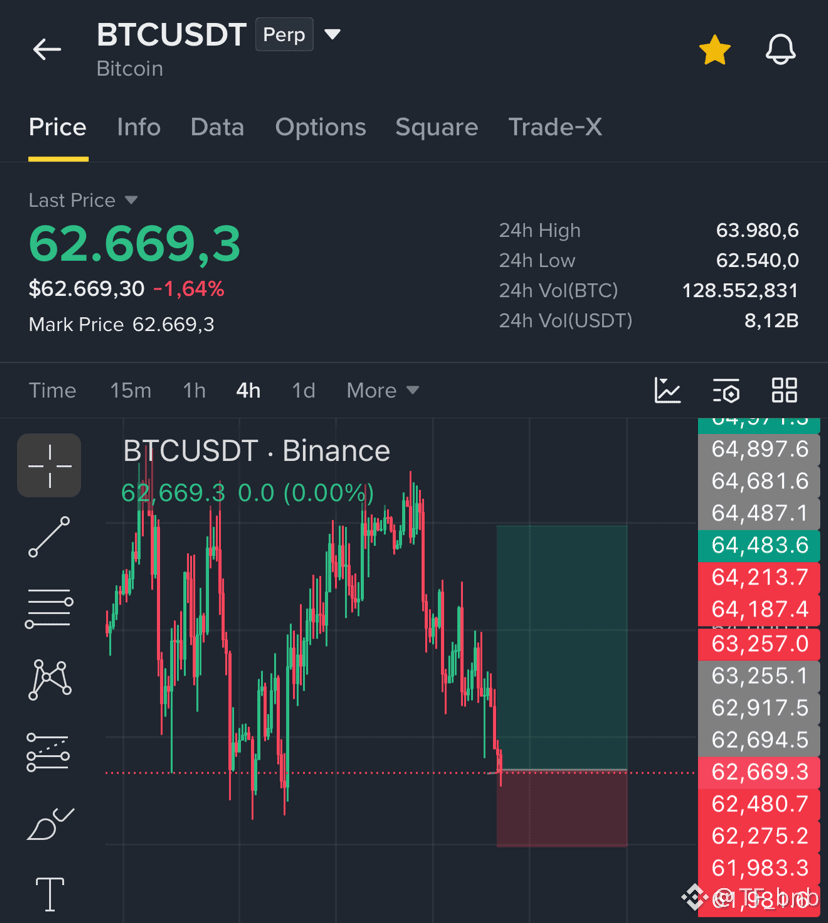The width and height of the screenshot is (828, 923).
Task: Select the brush drawing tool
Action: point(50,824)
